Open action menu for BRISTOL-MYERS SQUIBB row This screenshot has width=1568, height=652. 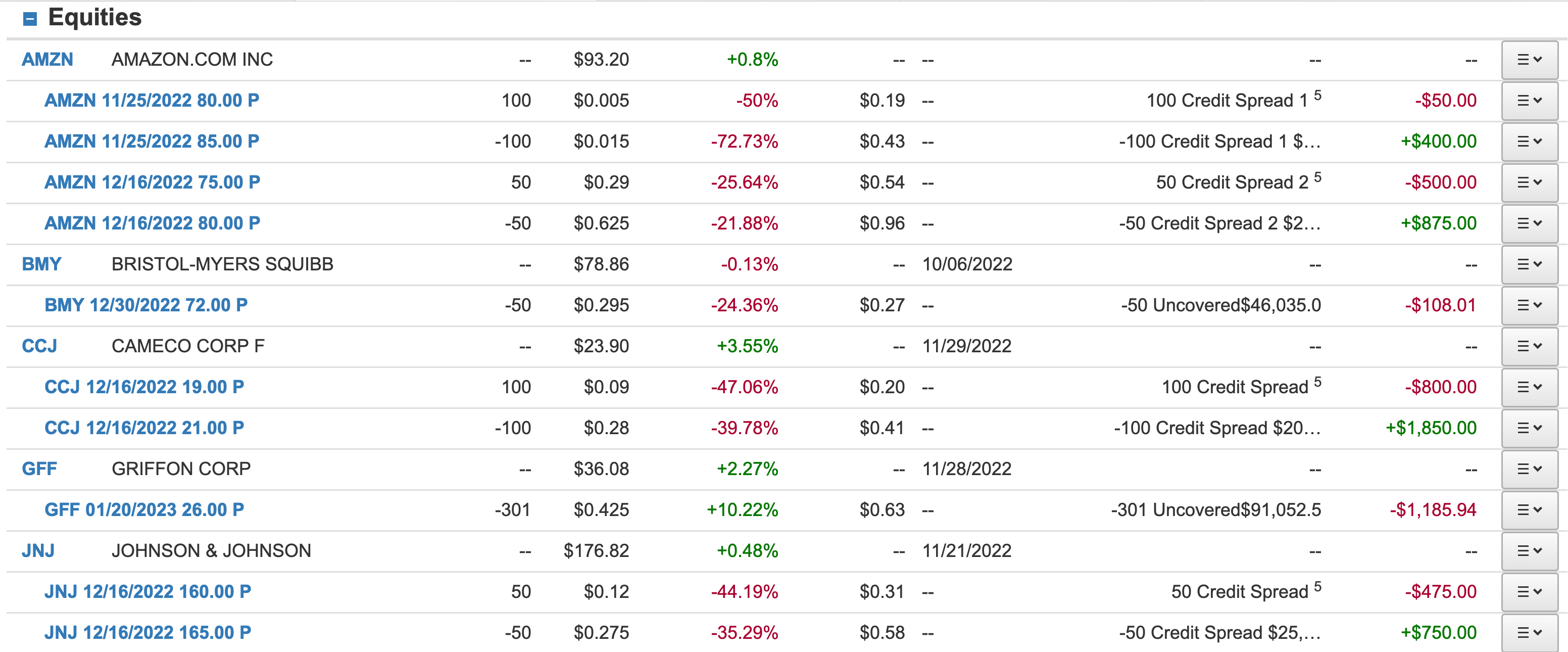1529,264
